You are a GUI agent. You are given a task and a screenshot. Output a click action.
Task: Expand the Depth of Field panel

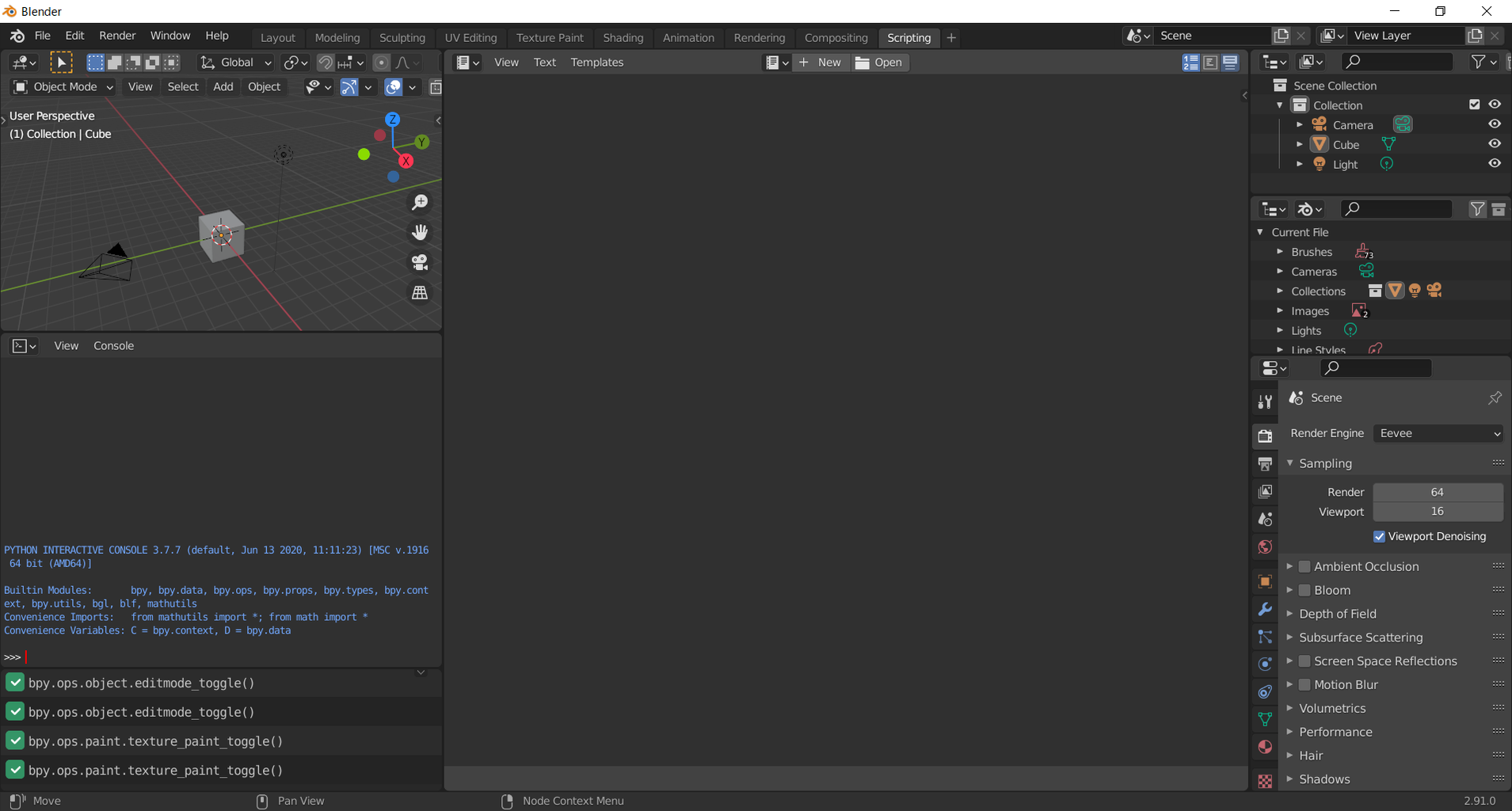[x=1289, y=614]
